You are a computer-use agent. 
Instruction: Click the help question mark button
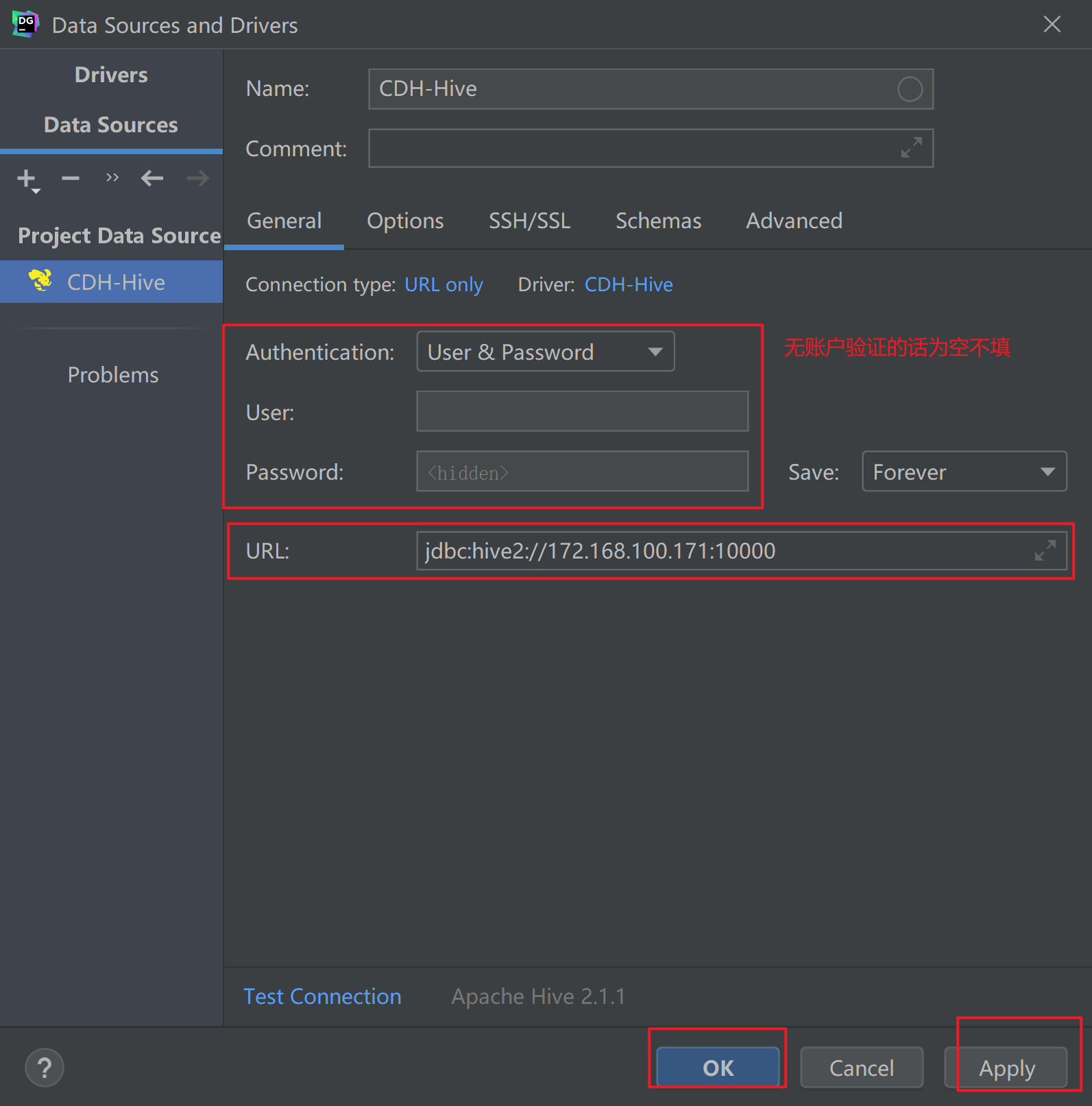click(x=45, y=1068)
